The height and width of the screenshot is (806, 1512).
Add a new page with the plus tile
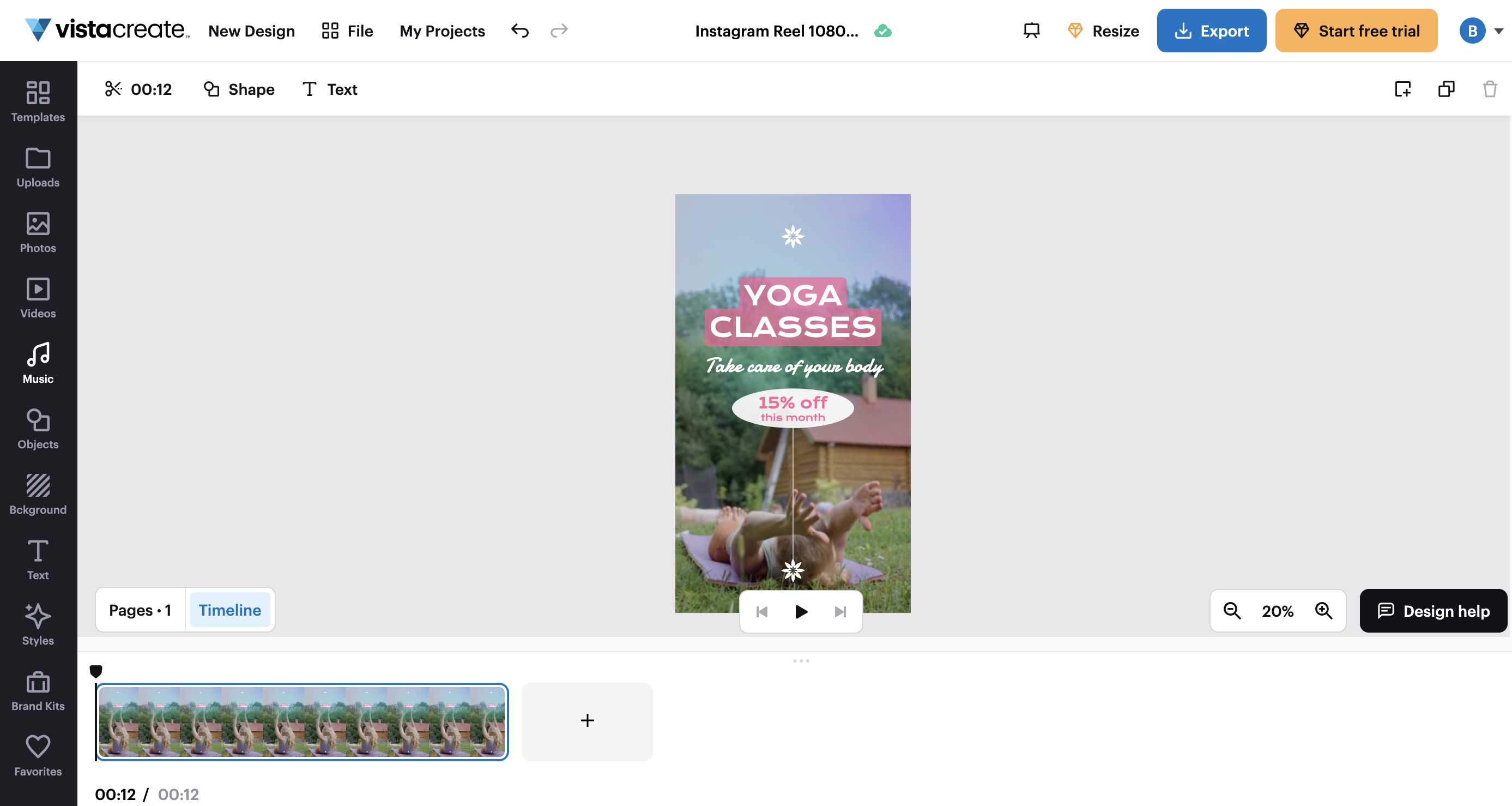[588, 721]
